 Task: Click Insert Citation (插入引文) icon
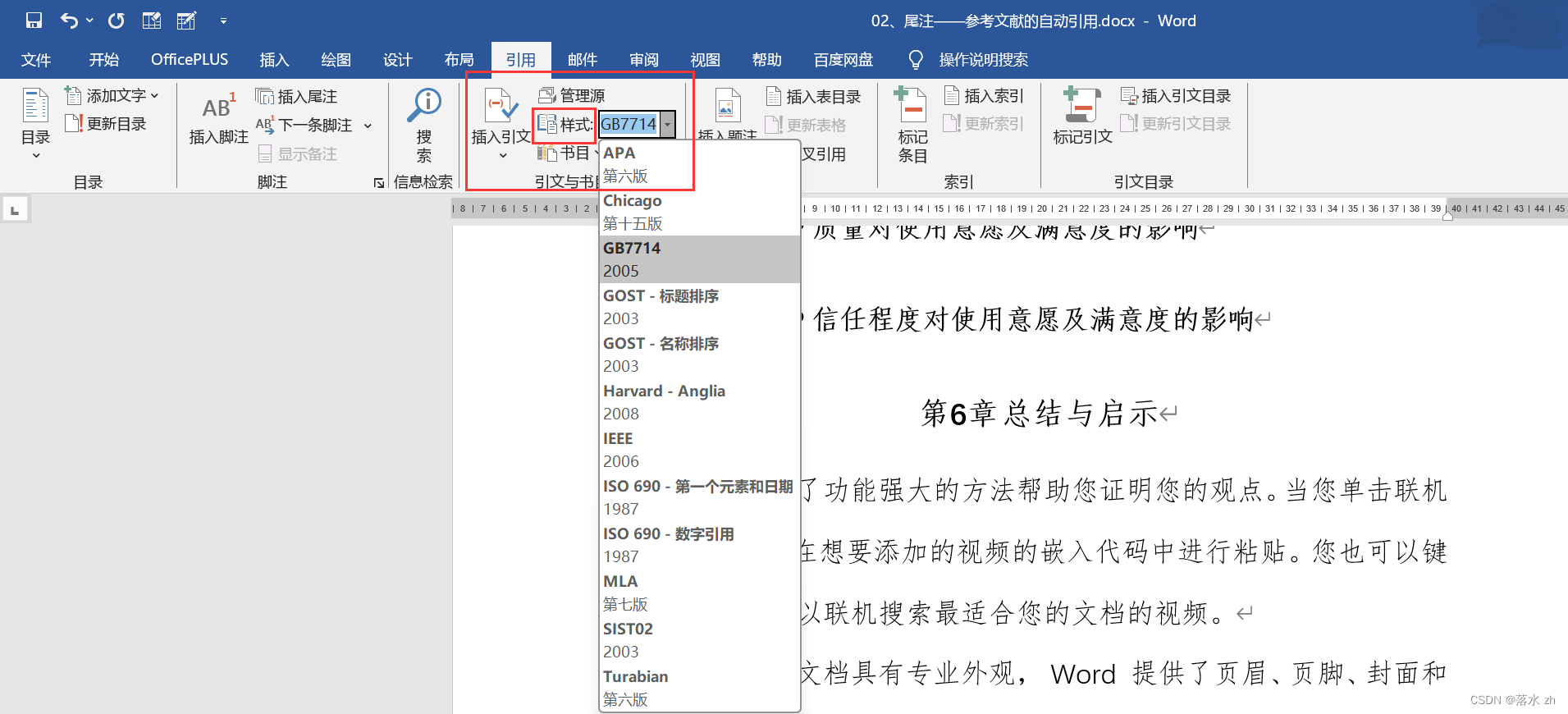(x=501, y=107)
